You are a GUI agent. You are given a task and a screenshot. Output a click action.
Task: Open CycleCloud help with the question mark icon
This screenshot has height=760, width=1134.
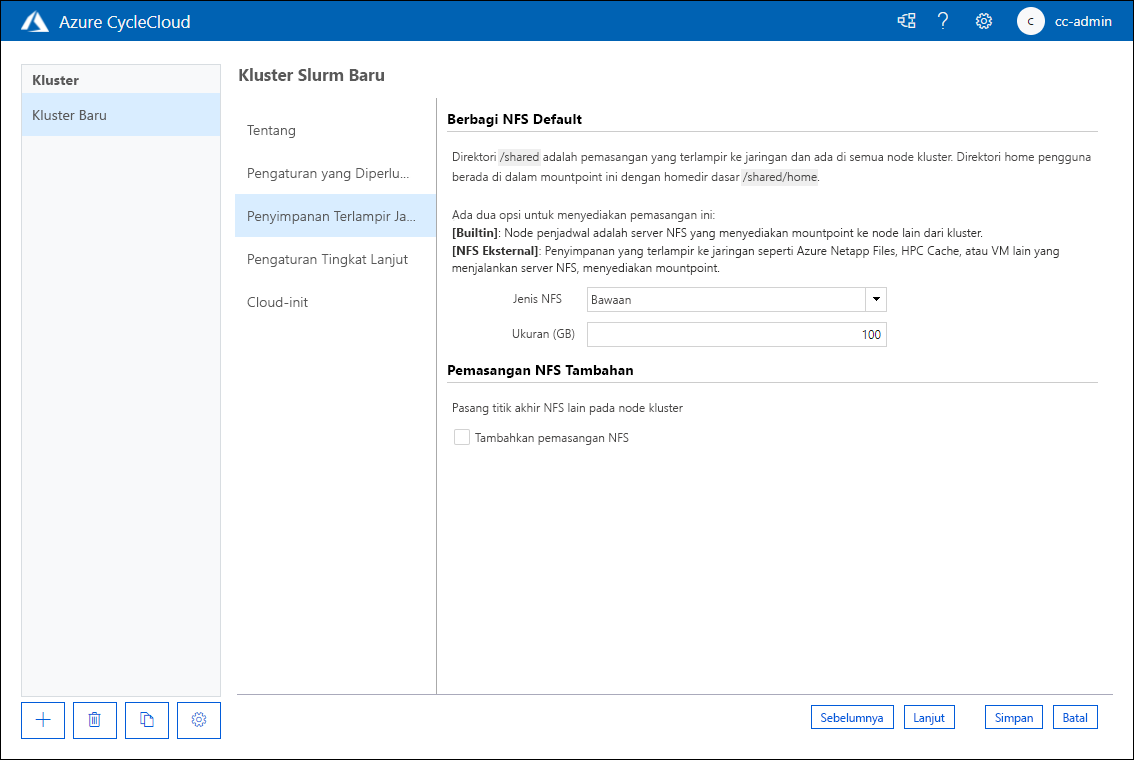pos(943,20)
